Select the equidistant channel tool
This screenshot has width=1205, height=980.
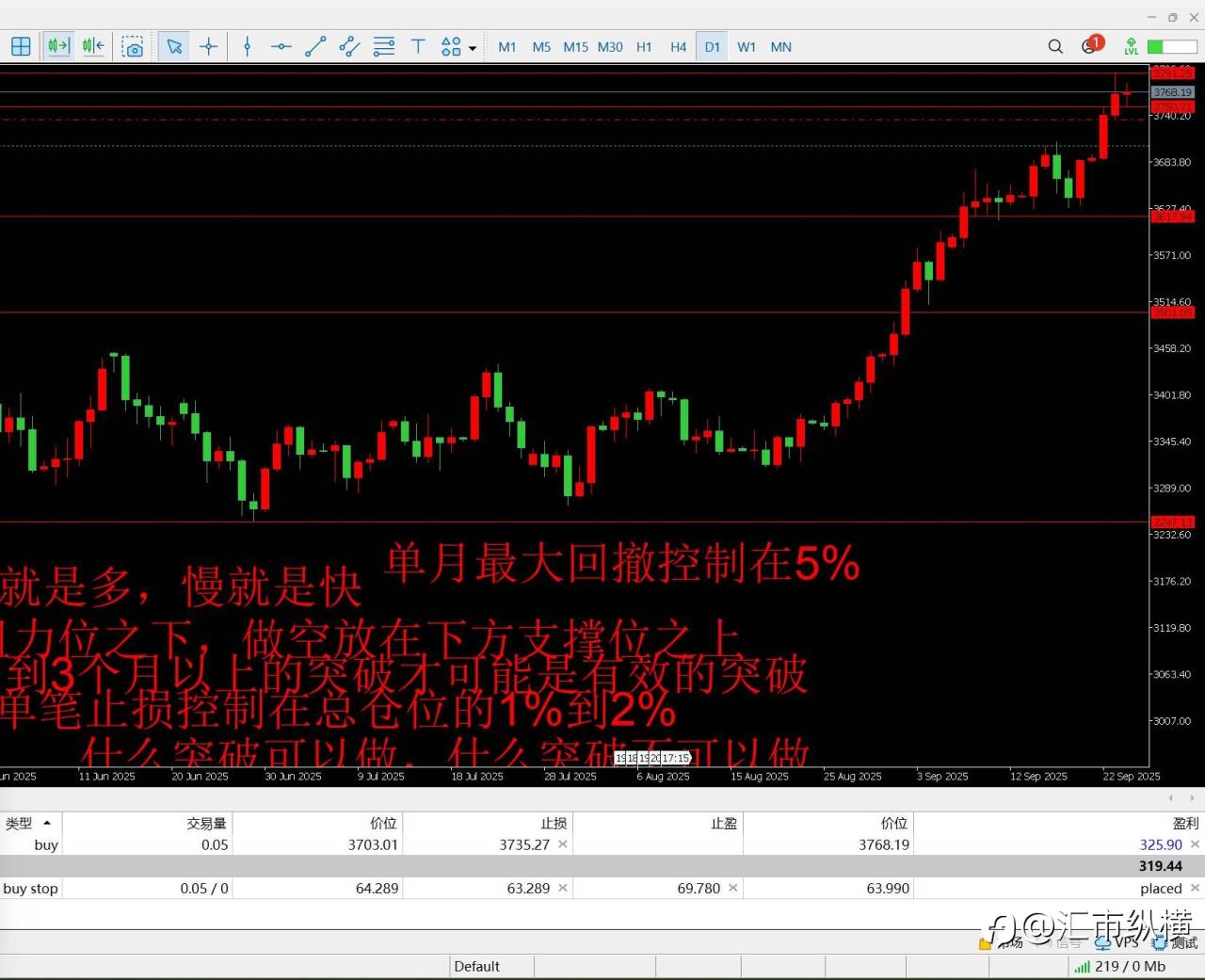(x=349, y=46)
